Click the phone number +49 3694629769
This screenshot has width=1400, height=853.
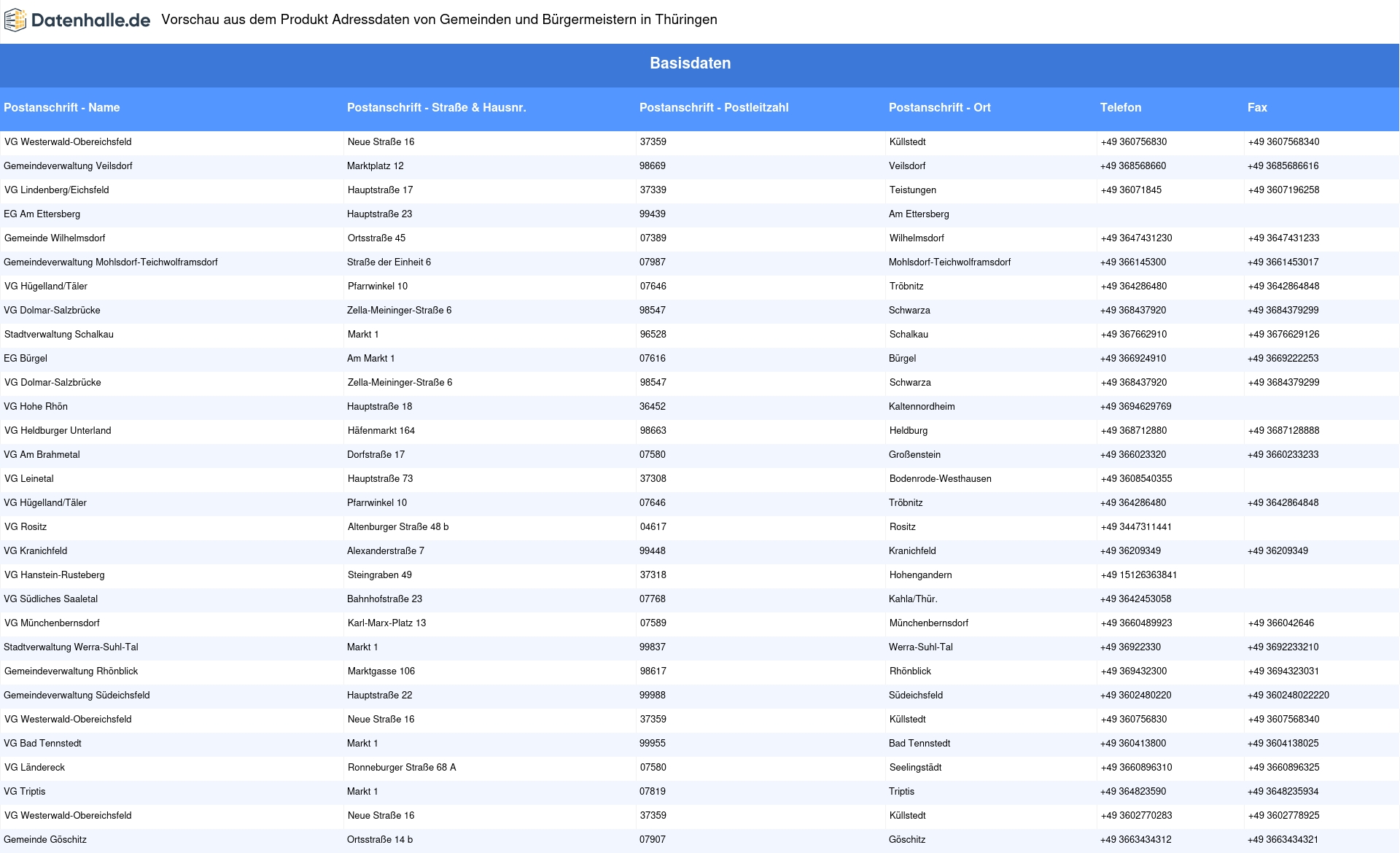coord(1136,407)
